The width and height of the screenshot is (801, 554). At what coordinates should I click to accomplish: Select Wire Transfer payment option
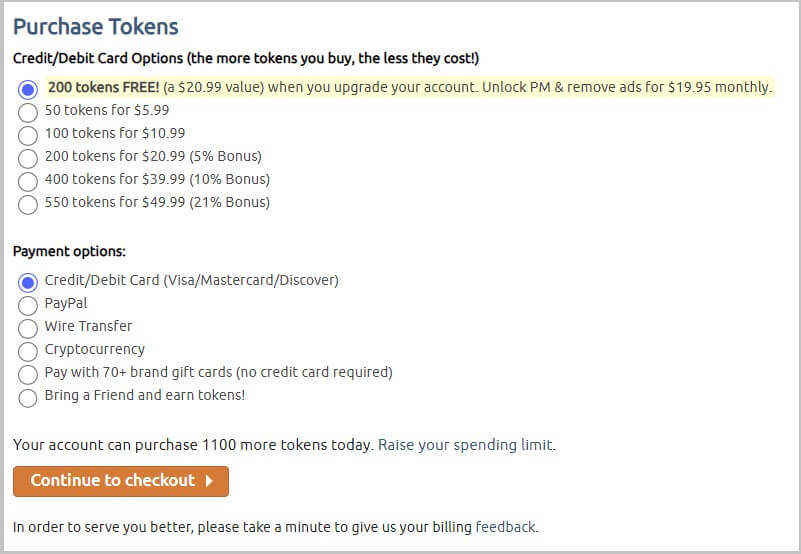point(28,328)
